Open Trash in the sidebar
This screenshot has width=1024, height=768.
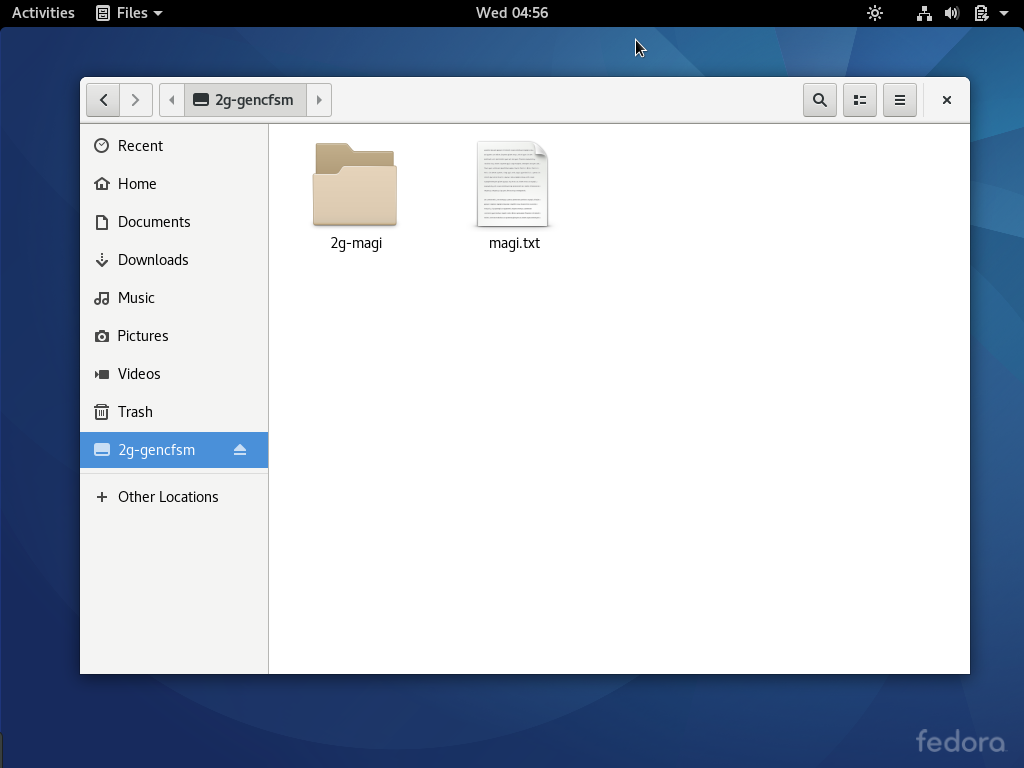click(x=174, y=412)
